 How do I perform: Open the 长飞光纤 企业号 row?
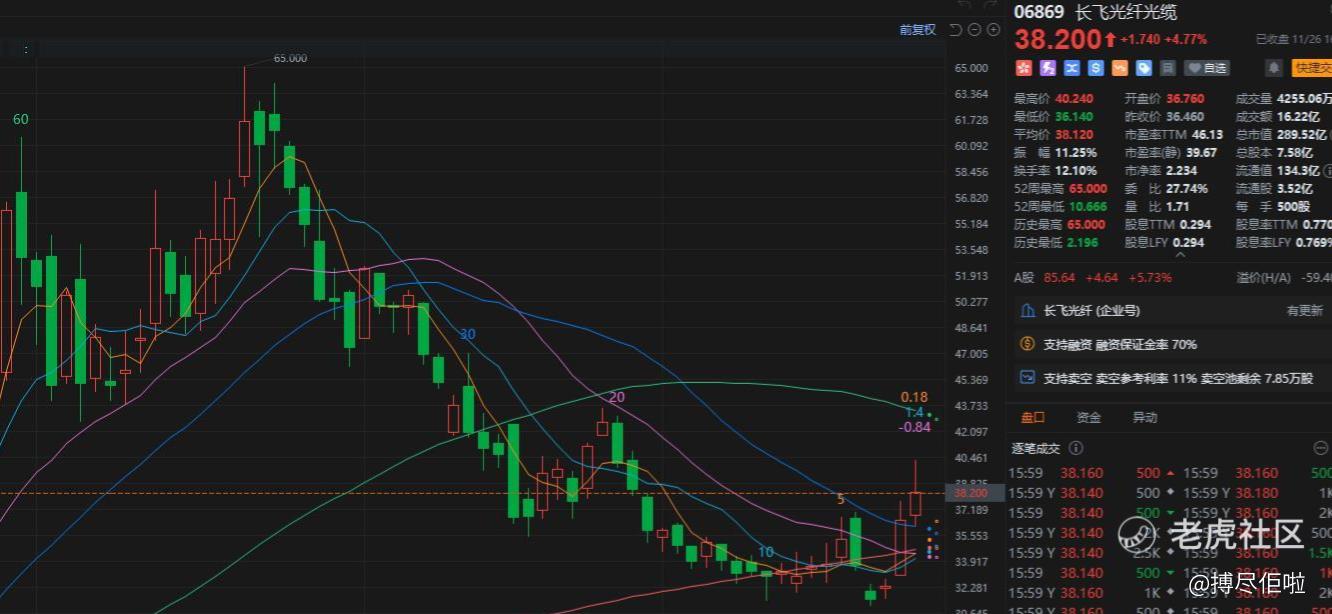1172,311
